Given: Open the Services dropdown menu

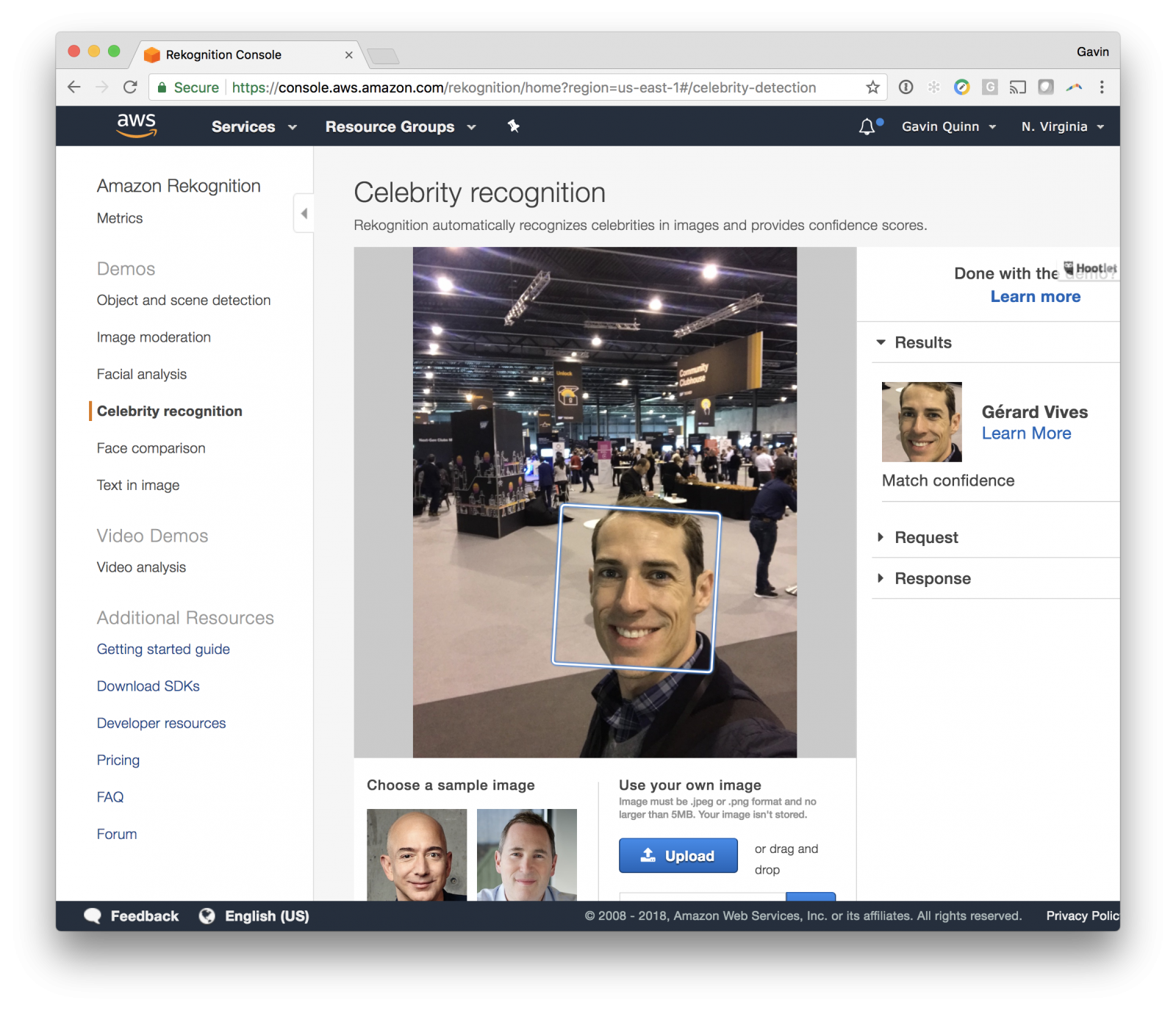Looking at the screenshot, I should point(254,126).
